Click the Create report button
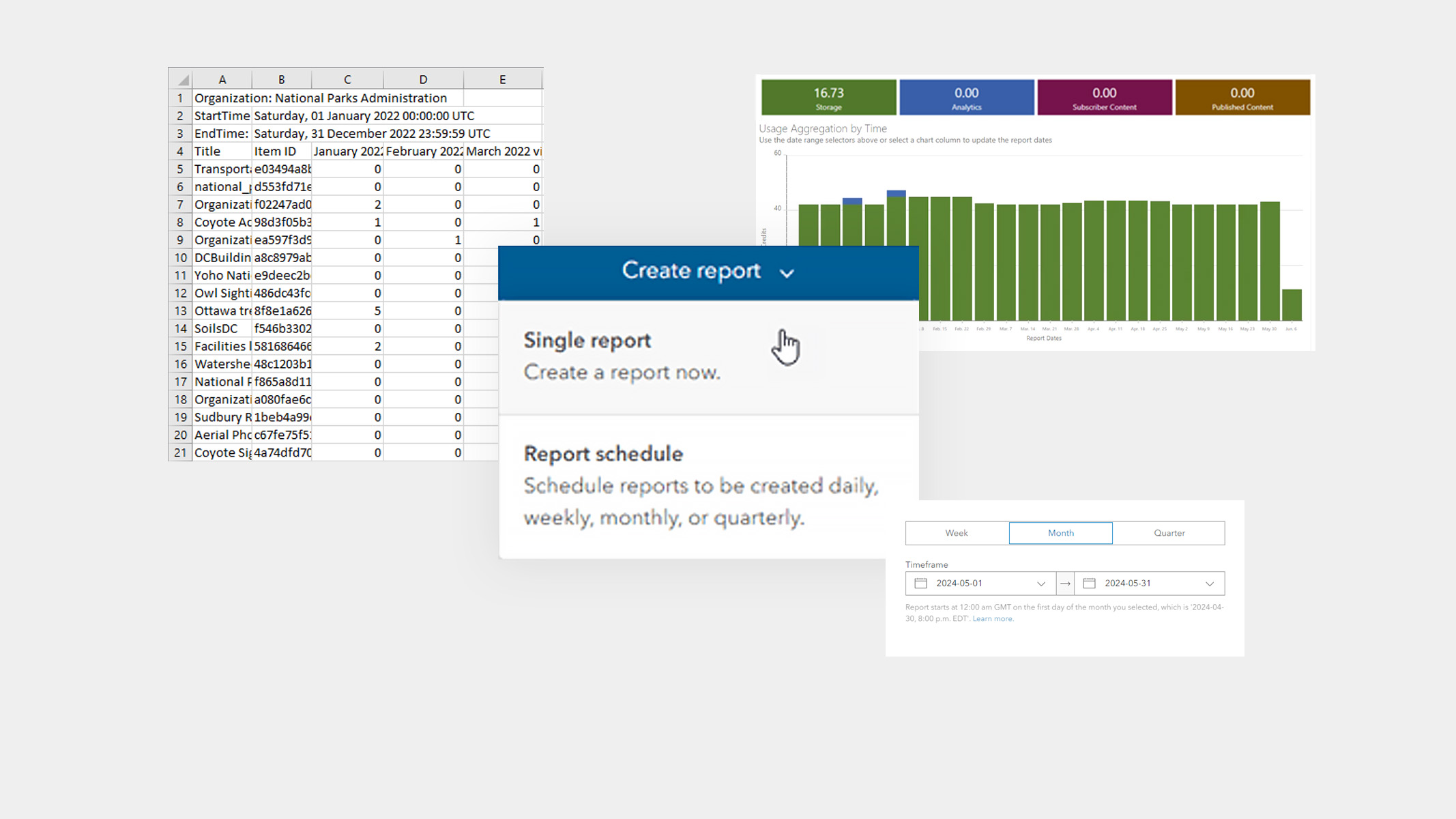Screen dimensions: 1456x819 (x=692, y=270)
